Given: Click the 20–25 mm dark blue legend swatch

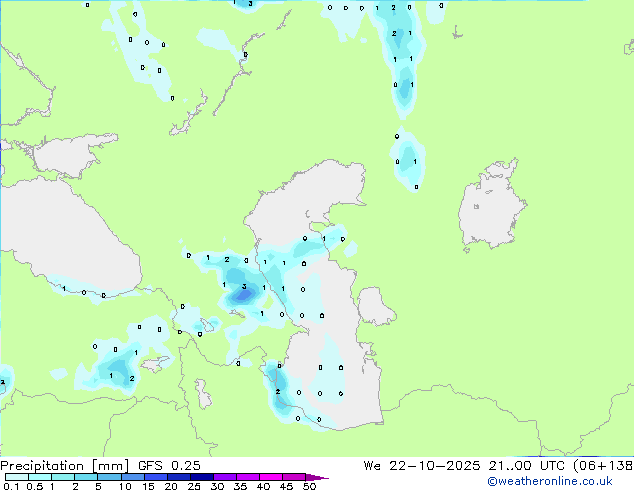Looking at the screenshot, I should [x=179, y=477].
